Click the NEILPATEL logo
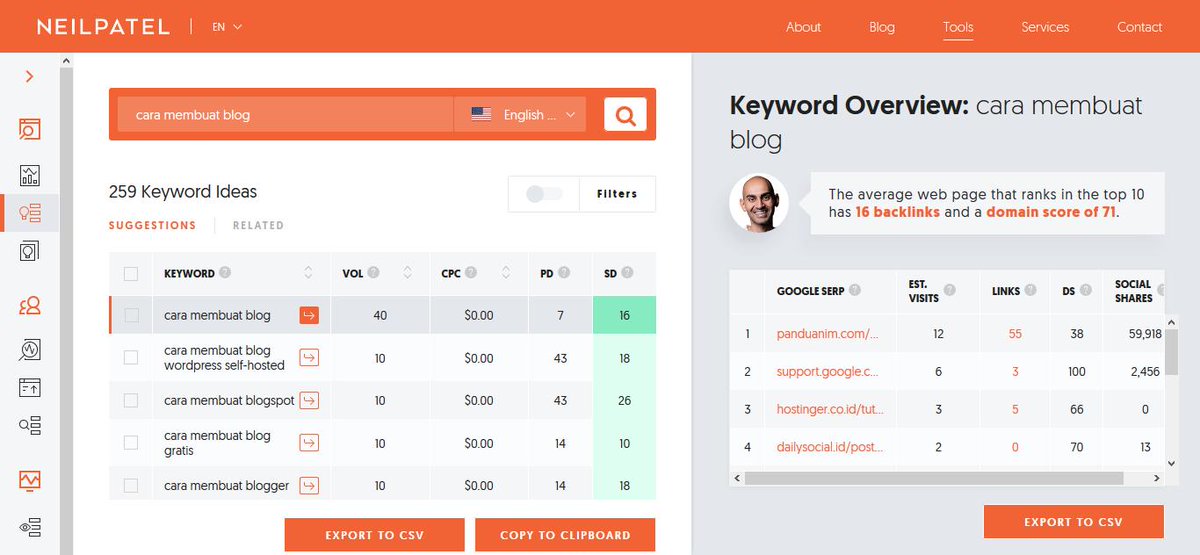The height and width of the screenshot is (555, 1200). [103, 27]
